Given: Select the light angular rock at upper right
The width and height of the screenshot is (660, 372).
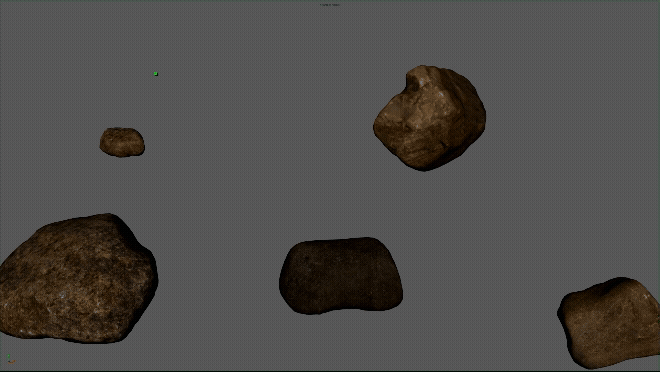Looking at the screenshot, I should 430,118.
